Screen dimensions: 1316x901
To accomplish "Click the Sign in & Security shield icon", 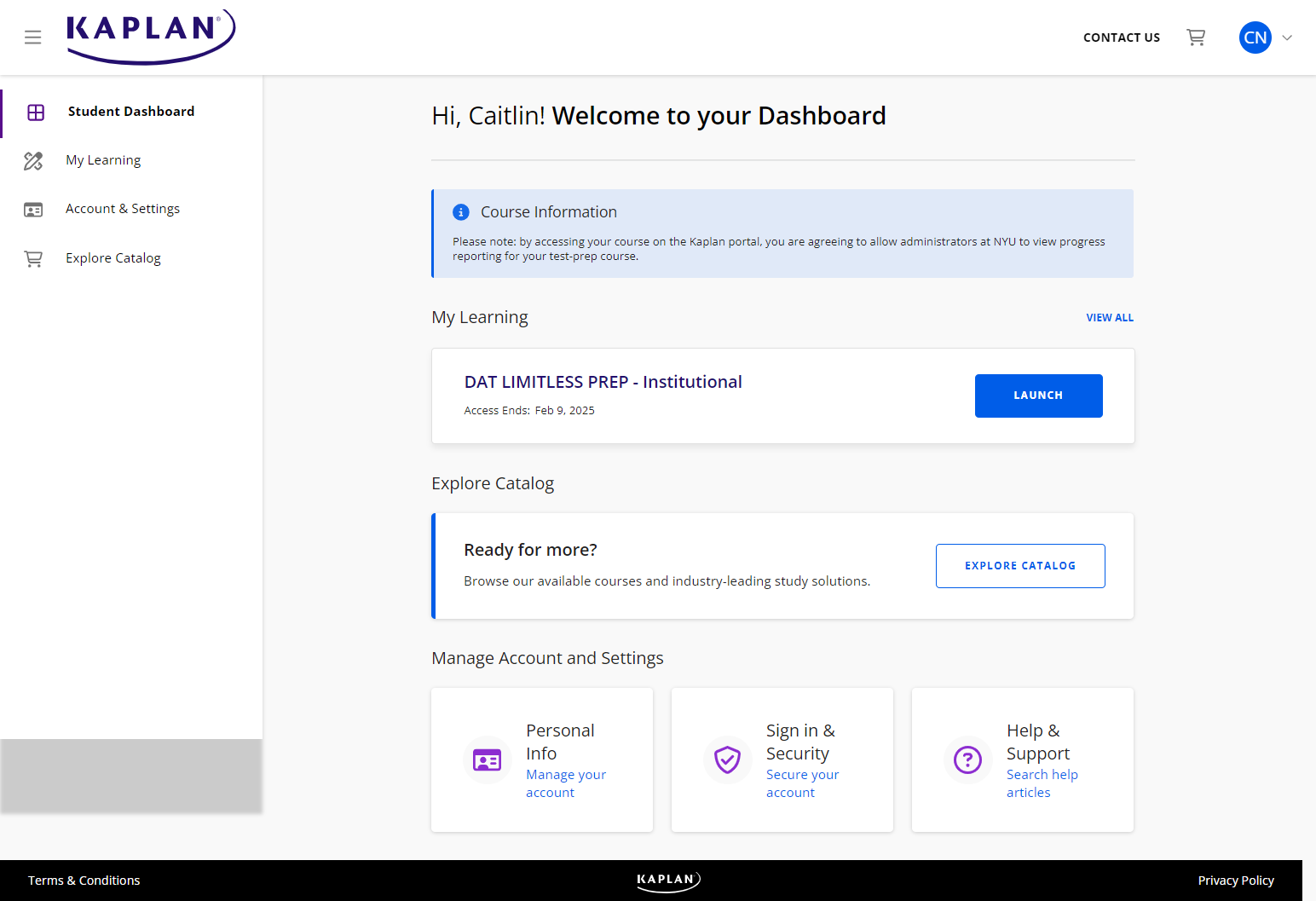I will [x=727, y=759].
